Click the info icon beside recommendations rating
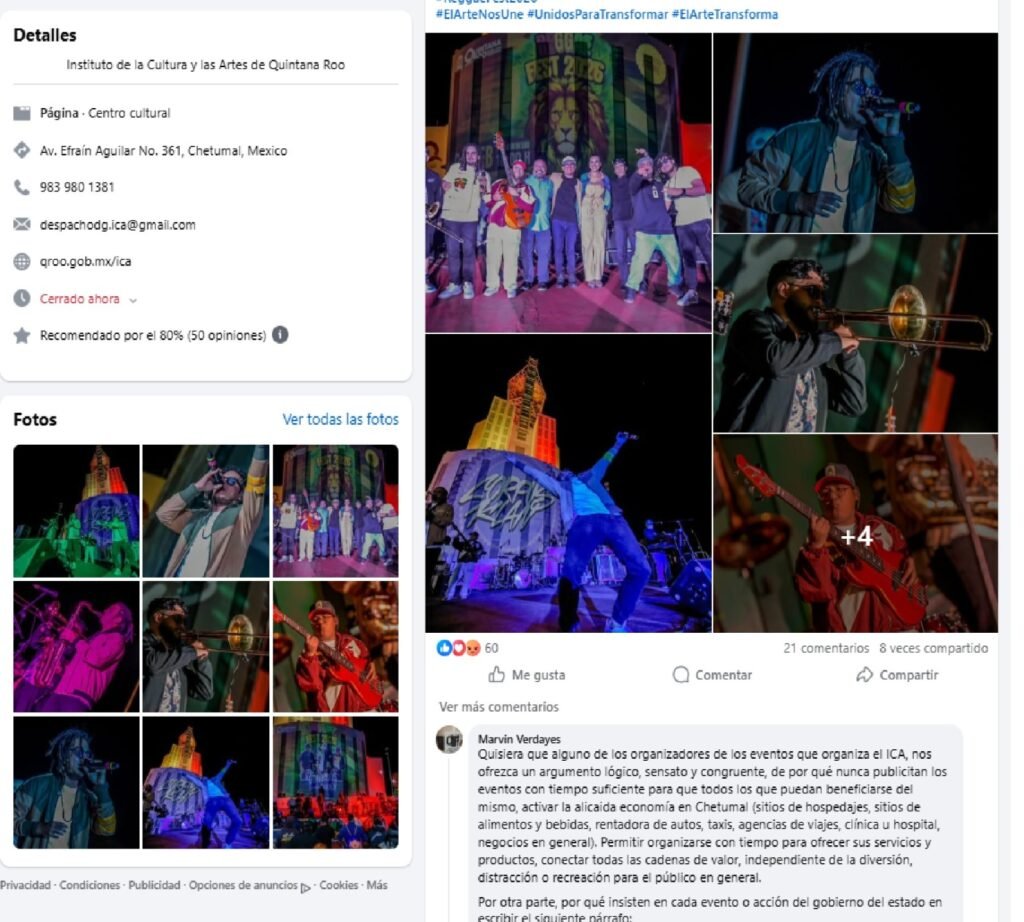Image resolution: width=1024 pixels, height=922 pixels. point(280,335)
